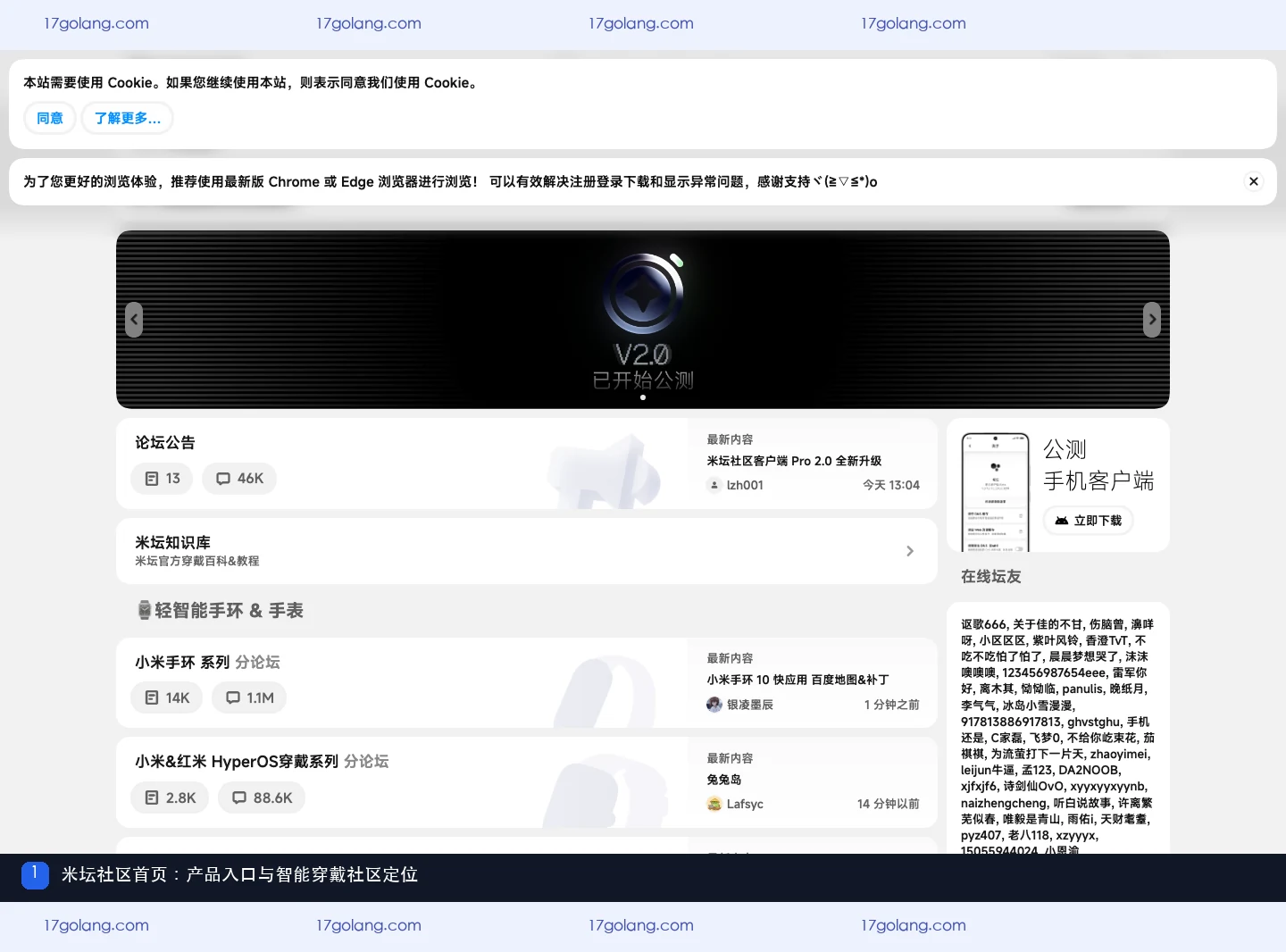Open online member pyz407
Image resolution: width=1286 pixels, height=952 pixels.
pos(981,835)
